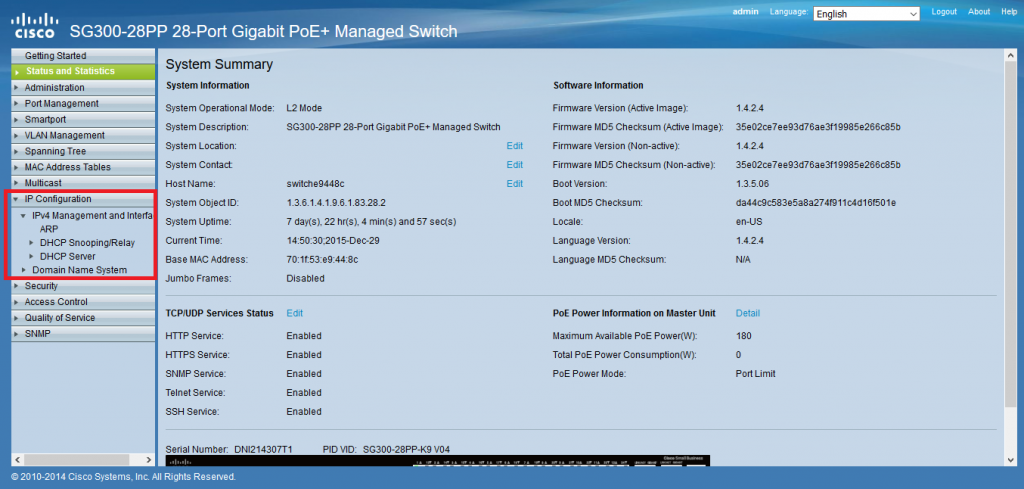Click Jumbo Frames value Disabled
The width and height of the screenshot is (1024, 489).
pyautogui.click(x=305, y=278)
